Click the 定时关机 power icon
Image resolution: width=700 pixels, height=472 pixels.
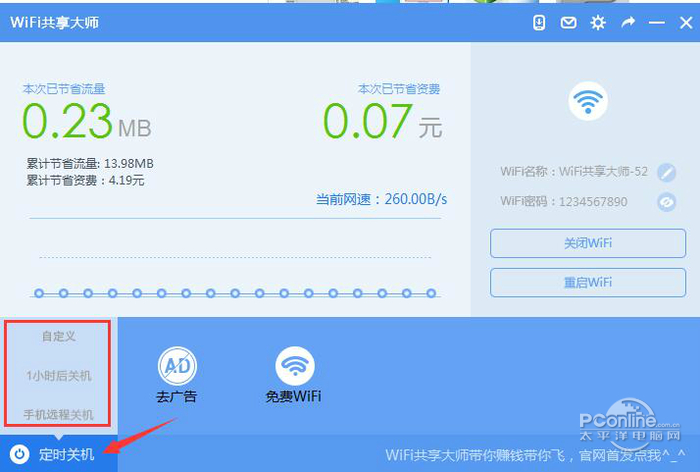click(x=19, y=454)
